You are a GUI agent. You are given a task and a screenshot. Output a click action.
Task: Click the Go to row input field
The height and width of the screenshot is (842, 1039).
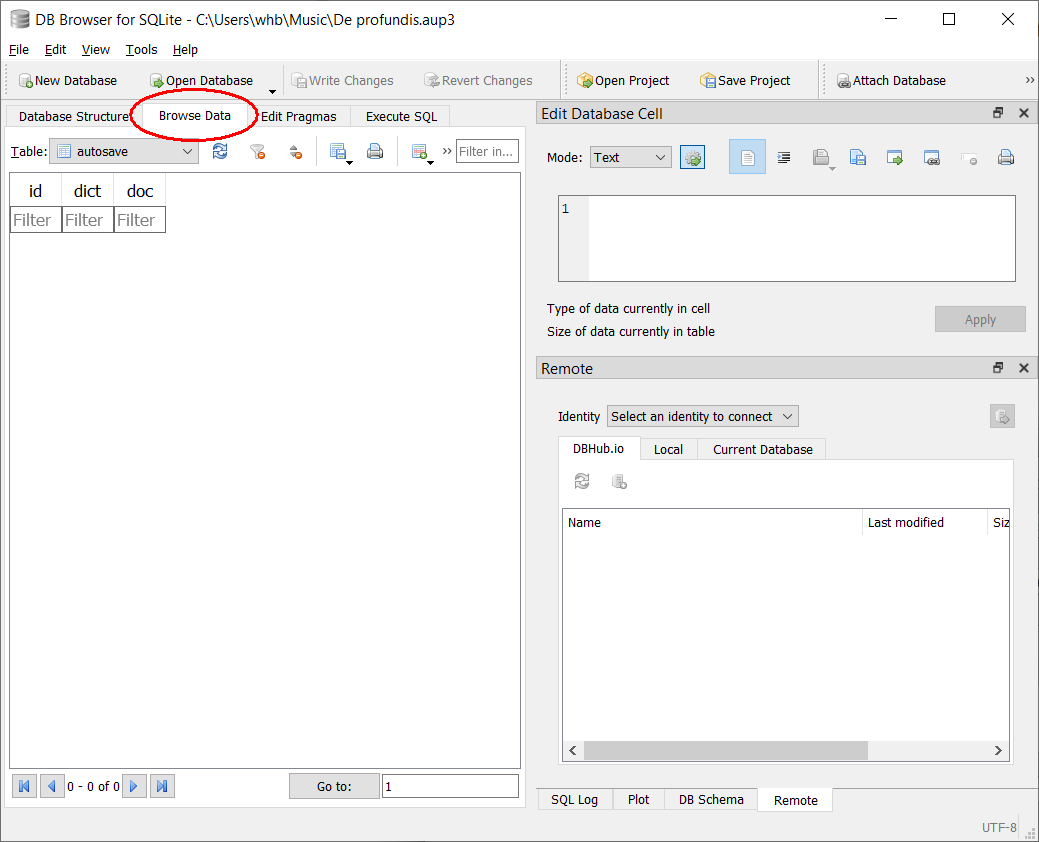tap(450, 786)
